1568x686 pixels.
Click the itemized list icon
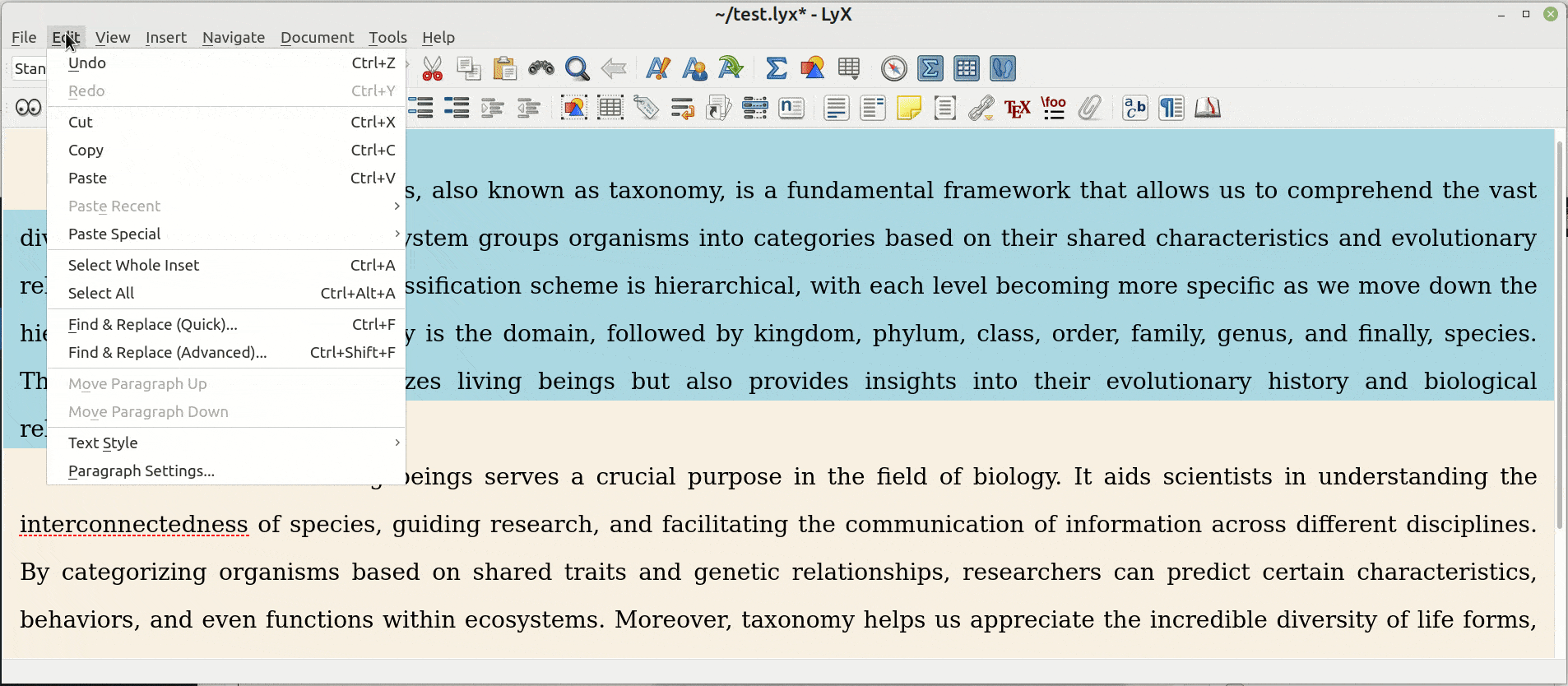click(x=457, y=108)
